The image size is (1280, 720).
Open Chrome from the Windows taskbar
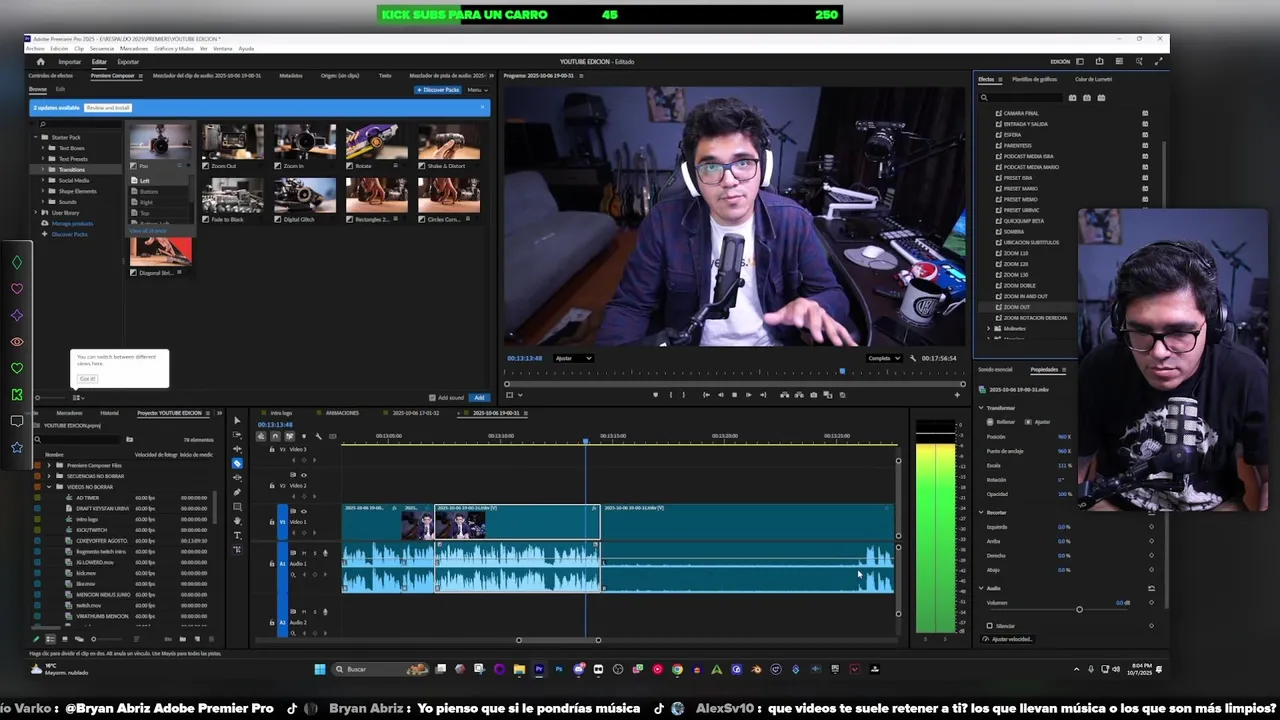tap(677, 669)
